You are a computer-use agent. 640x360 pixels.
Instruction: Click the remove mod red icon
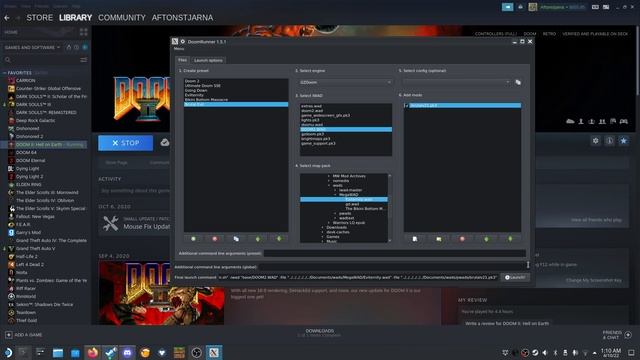point(462,239)
